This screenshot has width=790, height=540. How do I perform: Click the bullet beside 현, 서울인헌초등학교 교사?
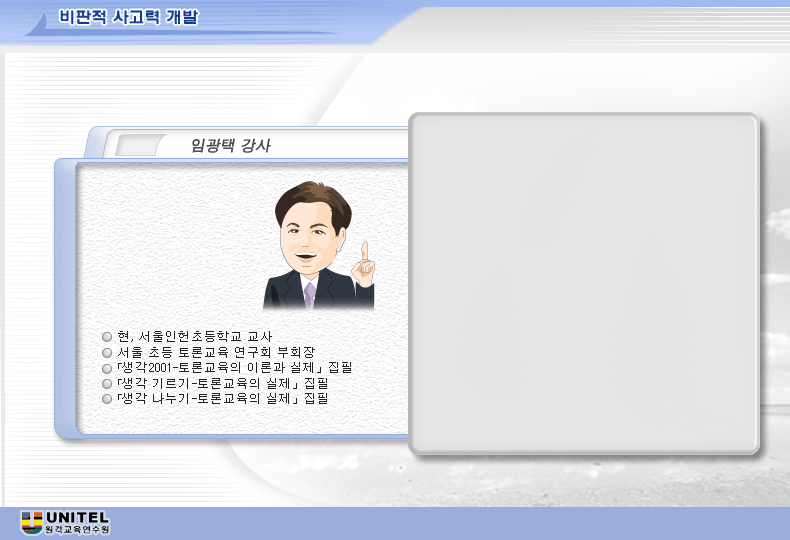pos(107,337)
